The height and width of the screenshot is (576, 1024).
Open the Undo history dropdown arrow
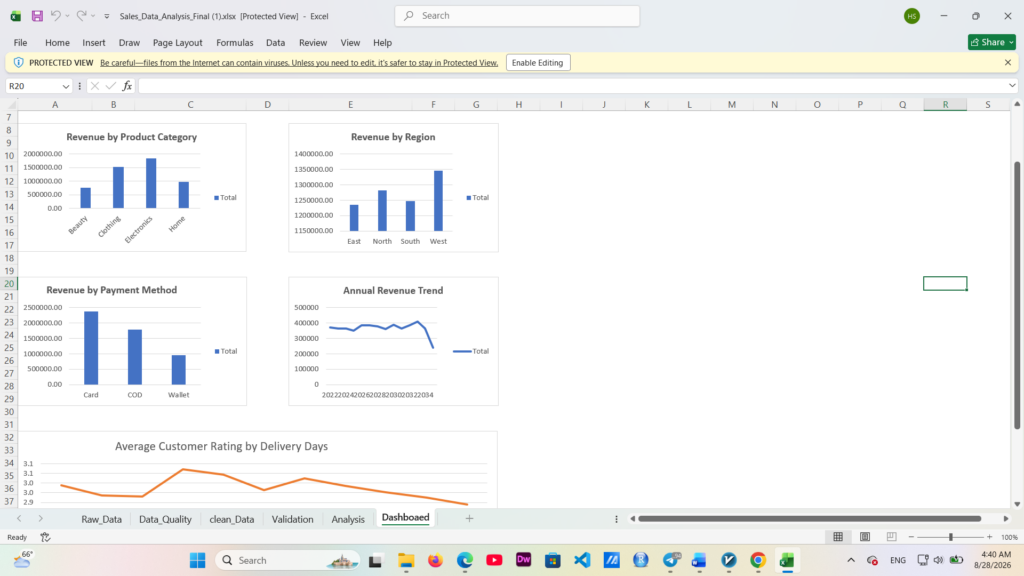67,16
